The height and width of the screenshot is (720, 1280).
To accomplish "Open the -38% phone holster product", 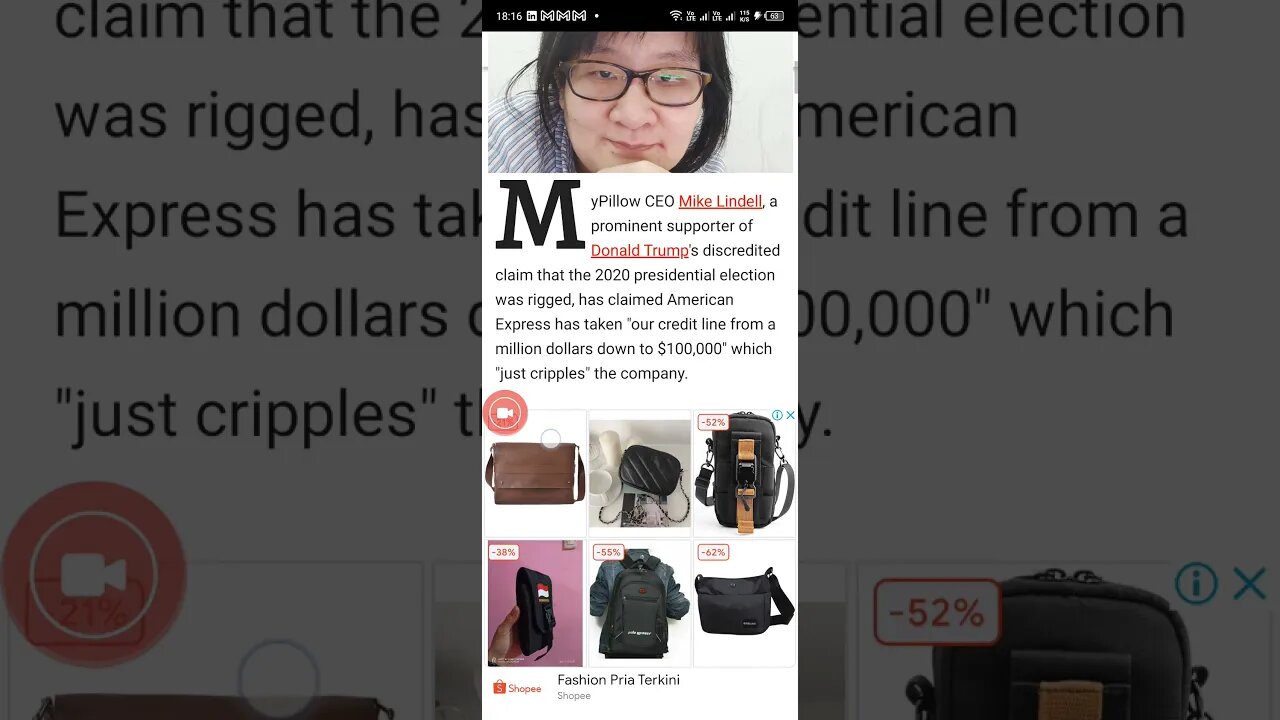I will point(535,603).
